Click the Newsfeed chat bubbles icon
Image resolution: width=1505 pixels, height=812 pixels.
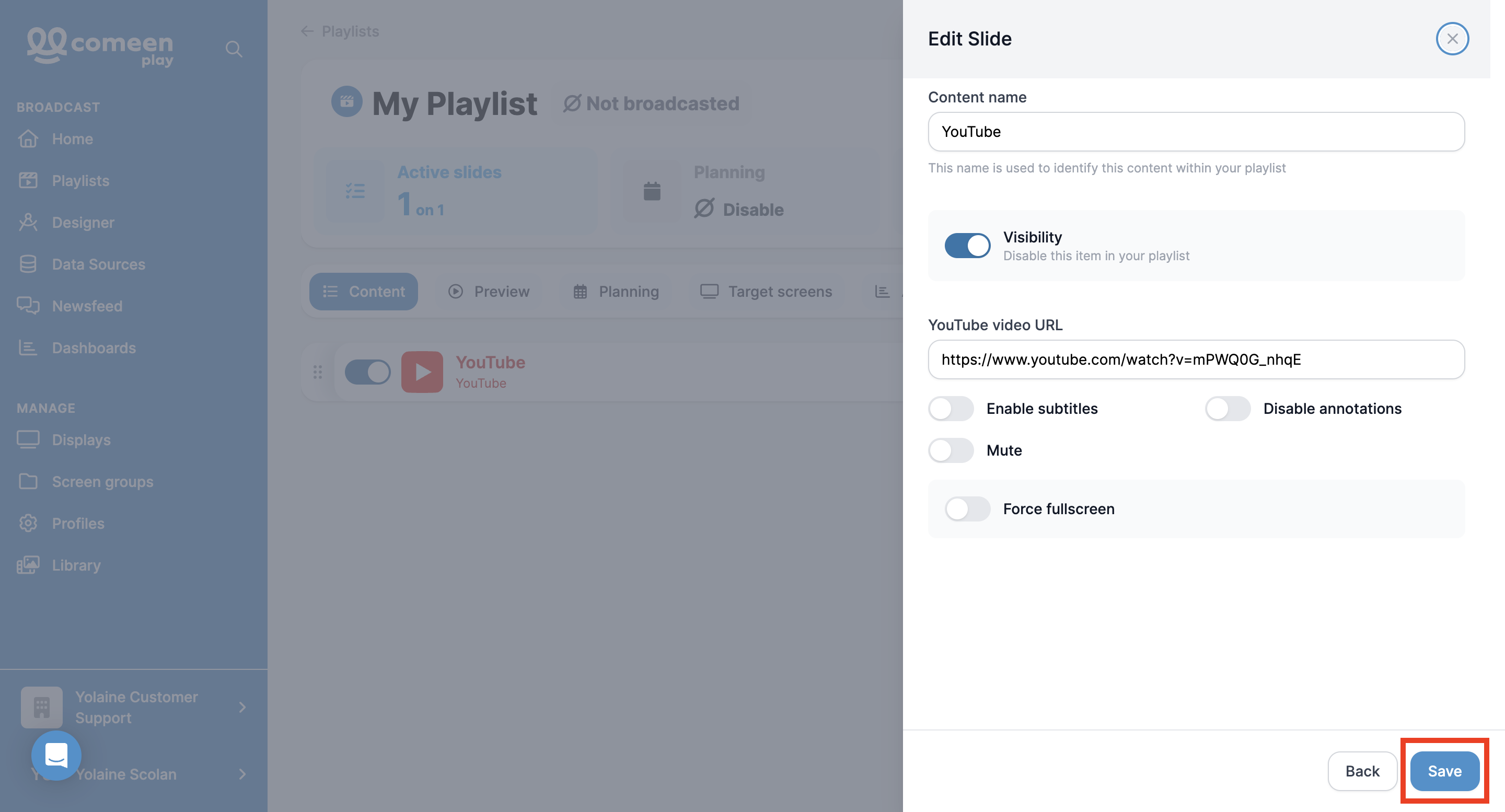pos(28,306)
